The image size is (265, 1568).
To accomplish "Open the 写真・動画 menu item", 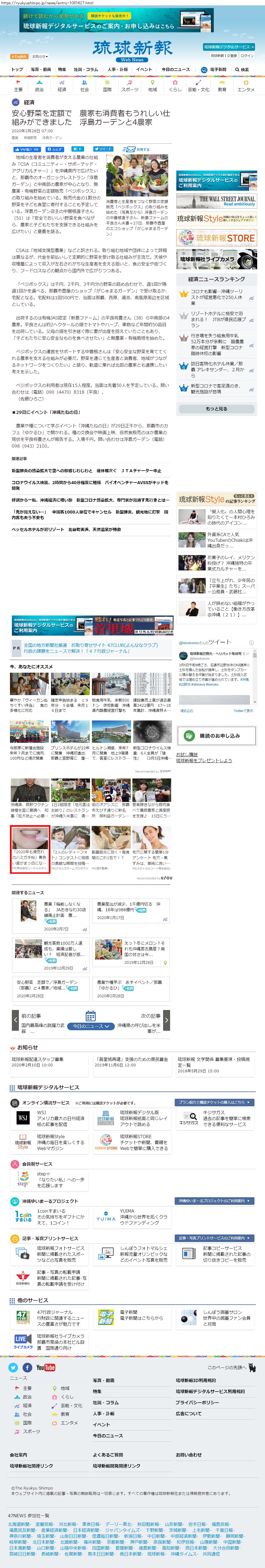I will tap(41, 69).
